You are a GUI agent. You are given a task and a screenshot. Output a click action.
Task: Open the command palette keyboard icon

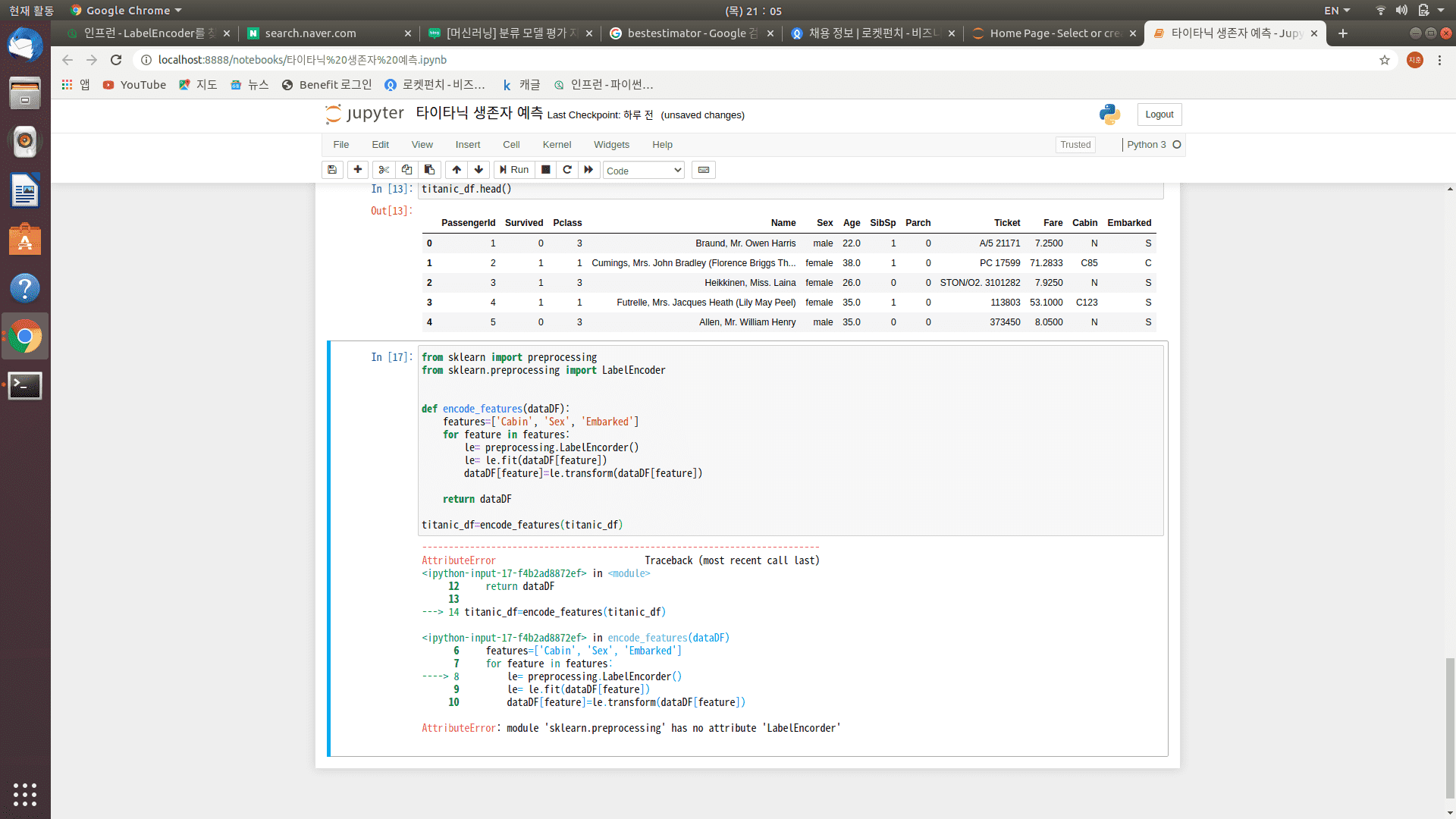(704, 170)
